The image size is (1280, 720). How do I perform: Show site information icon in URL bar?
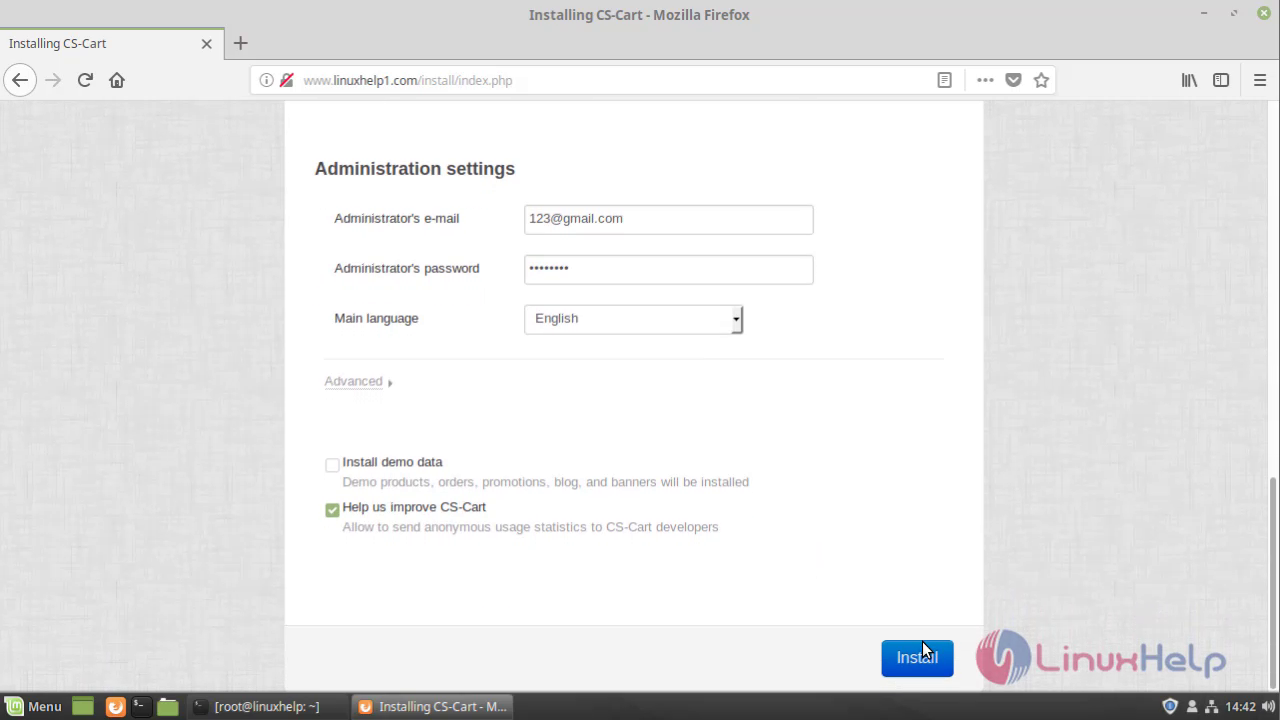click(x=266, y=80)
